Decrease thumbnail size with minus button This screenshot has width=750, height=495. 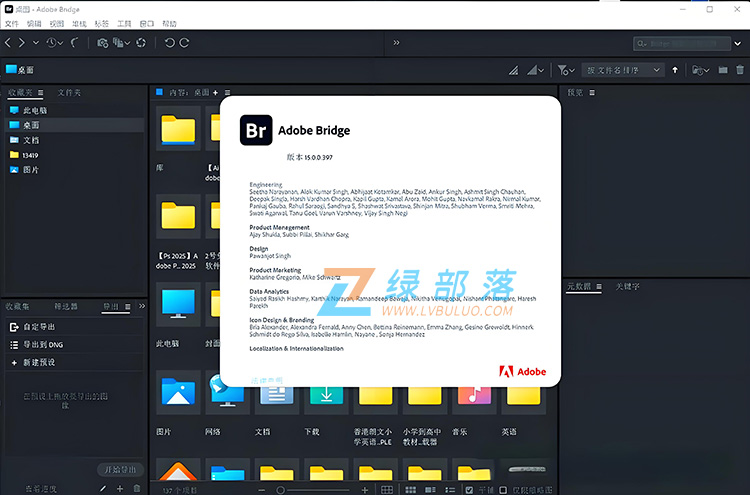tap(262, 490)
